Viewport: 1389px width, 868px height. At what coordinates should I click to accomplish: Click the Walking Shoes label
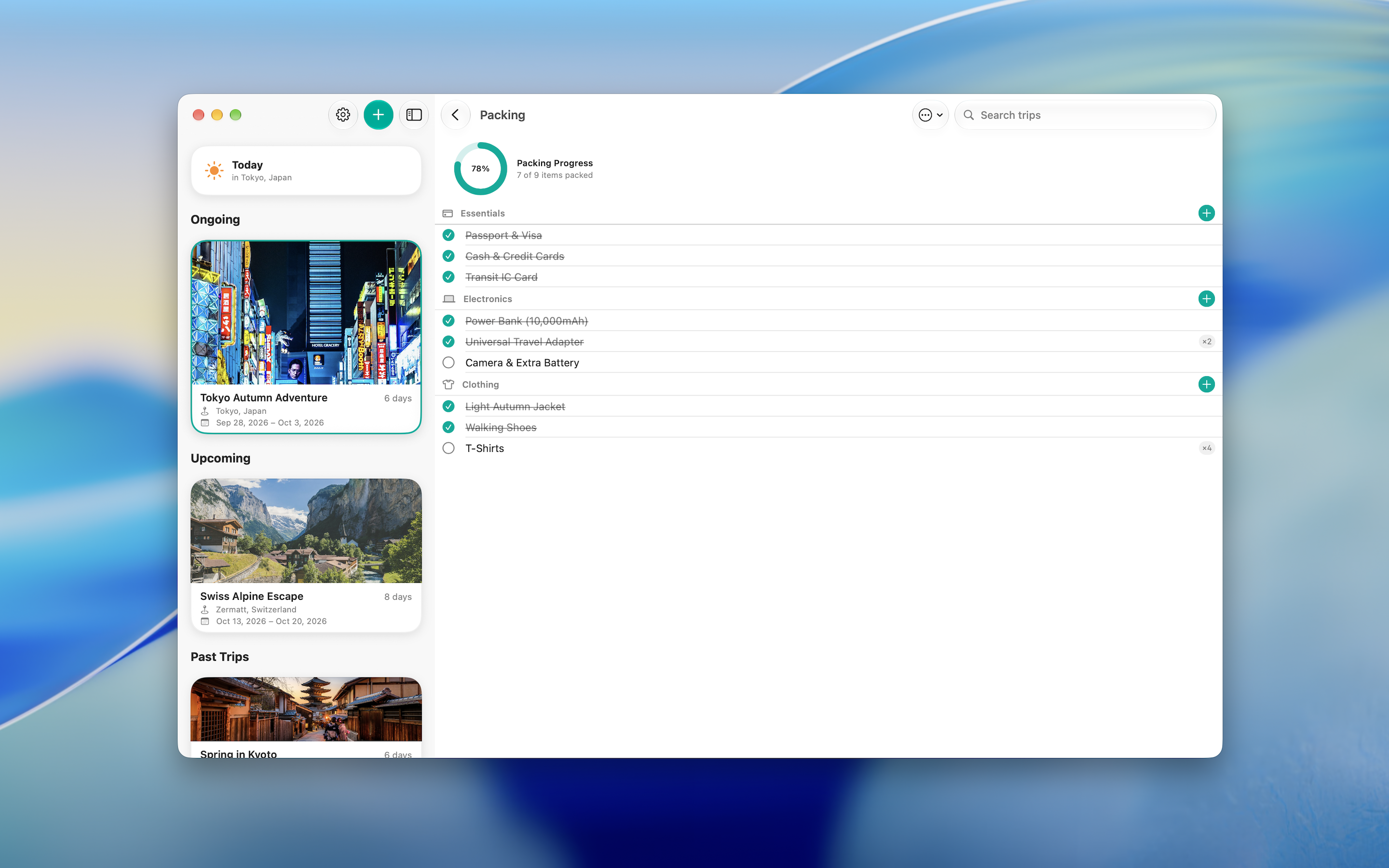click(x=501, y=428)
